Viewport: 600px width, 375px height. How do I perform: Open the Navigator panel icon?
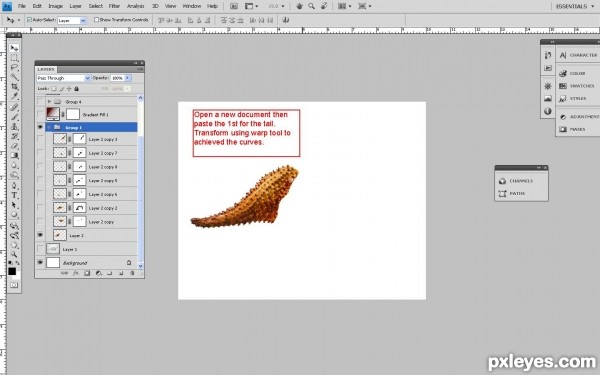coord(548,86)
